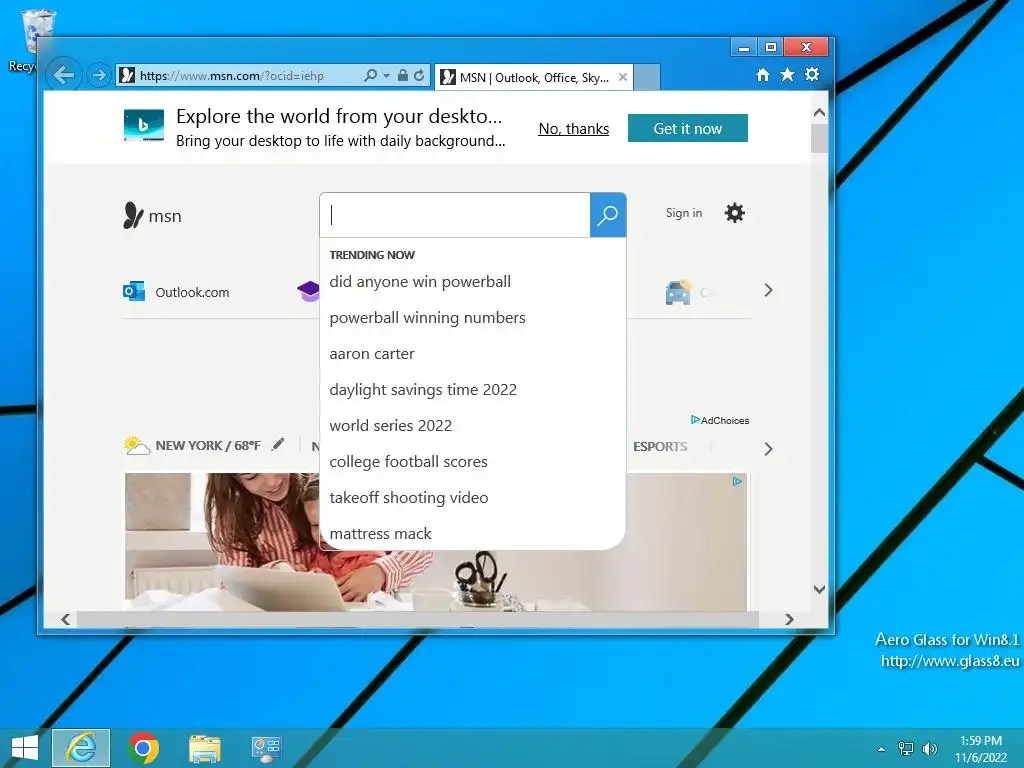Click the No, thanks link

(573, 129)
